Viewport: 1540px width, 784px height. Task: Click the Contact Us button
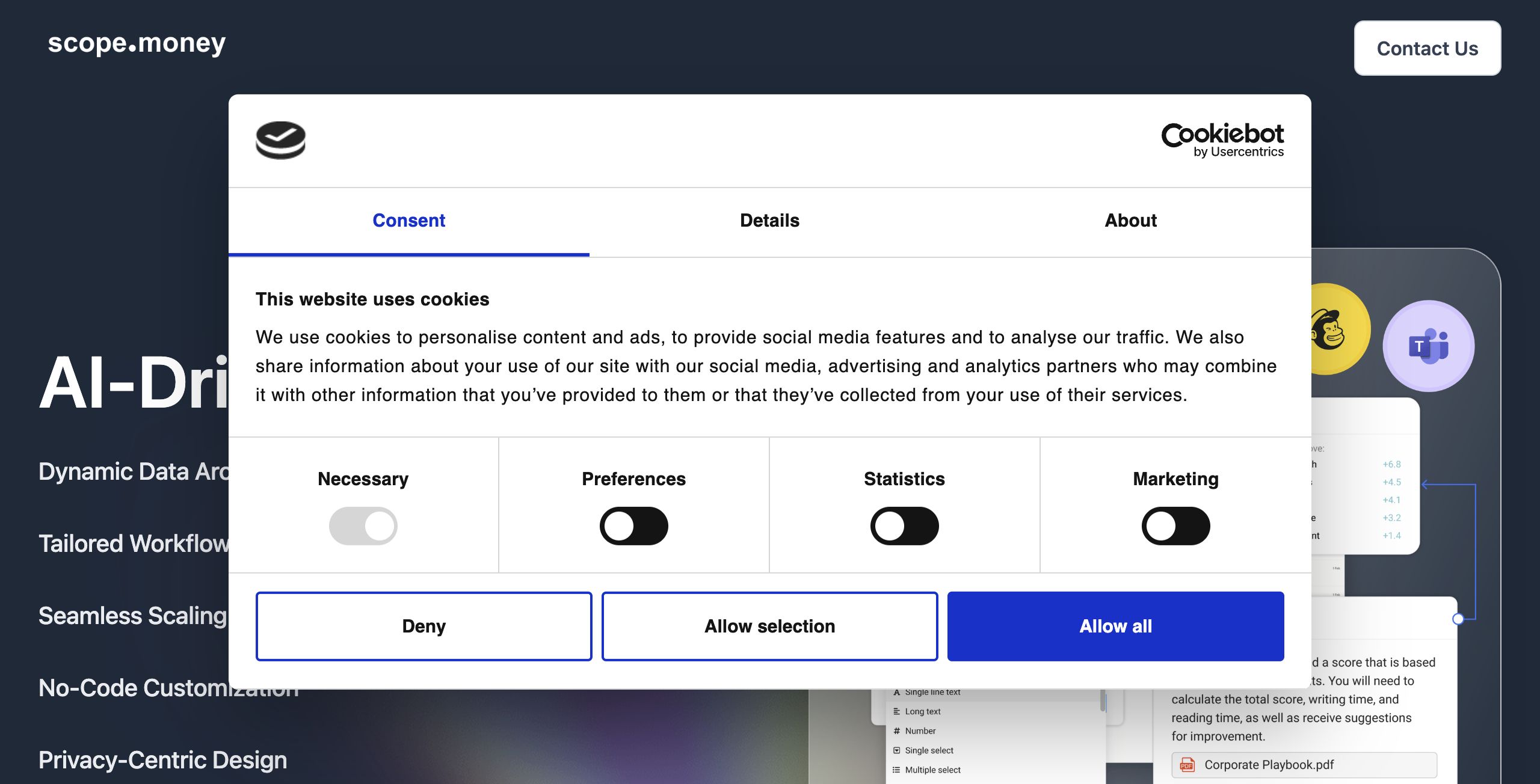point(1427,48)
